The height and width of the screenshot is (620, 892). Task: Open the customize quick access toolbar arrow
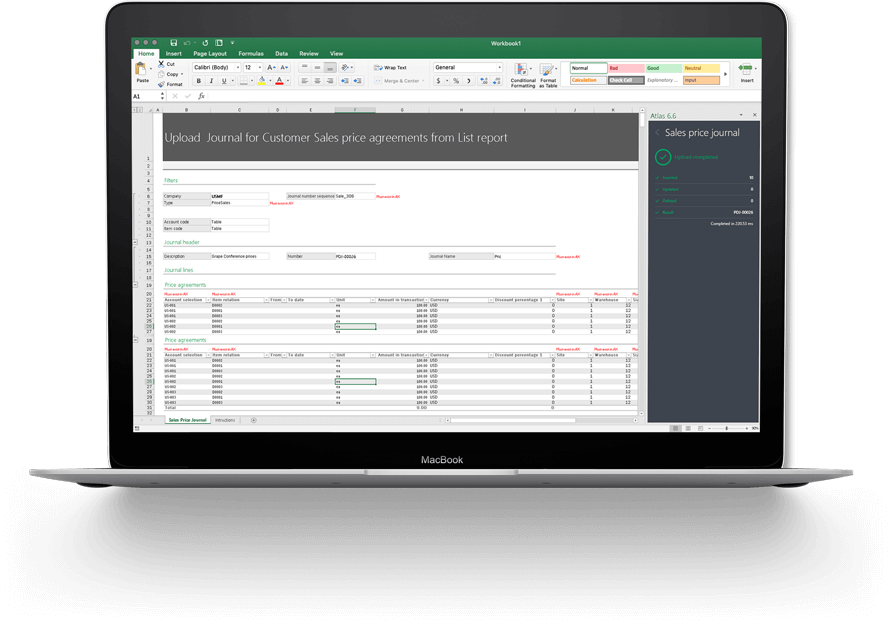click(x=232, y=43)
